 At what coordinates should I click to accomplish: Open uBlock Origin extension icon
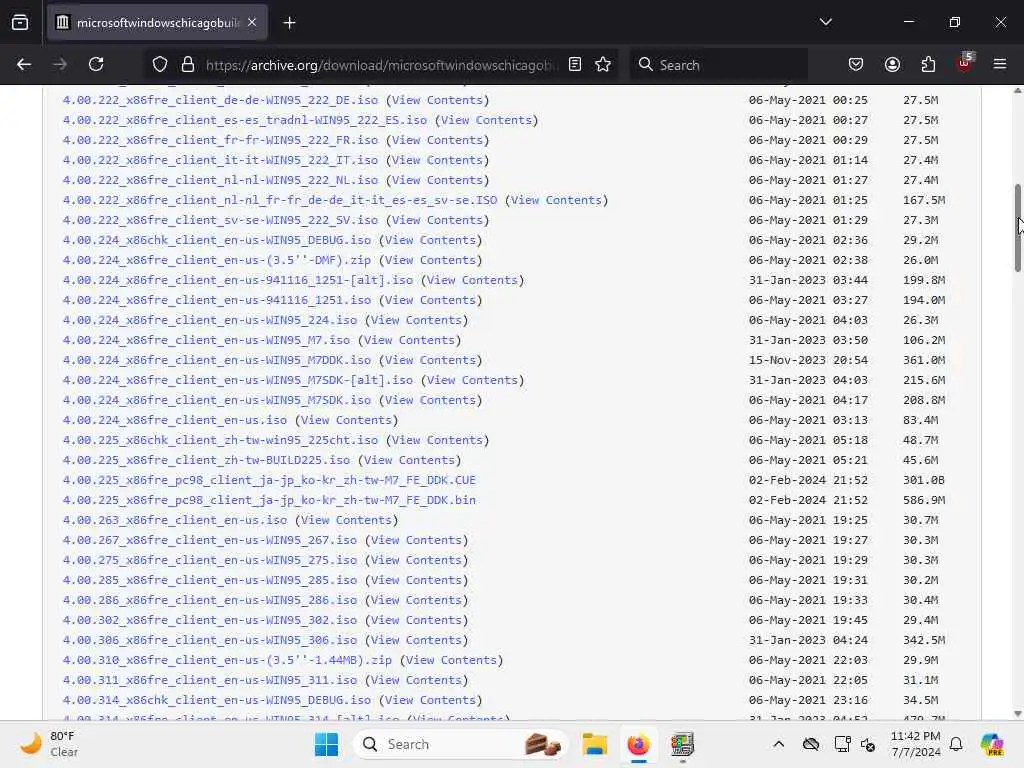964,63
